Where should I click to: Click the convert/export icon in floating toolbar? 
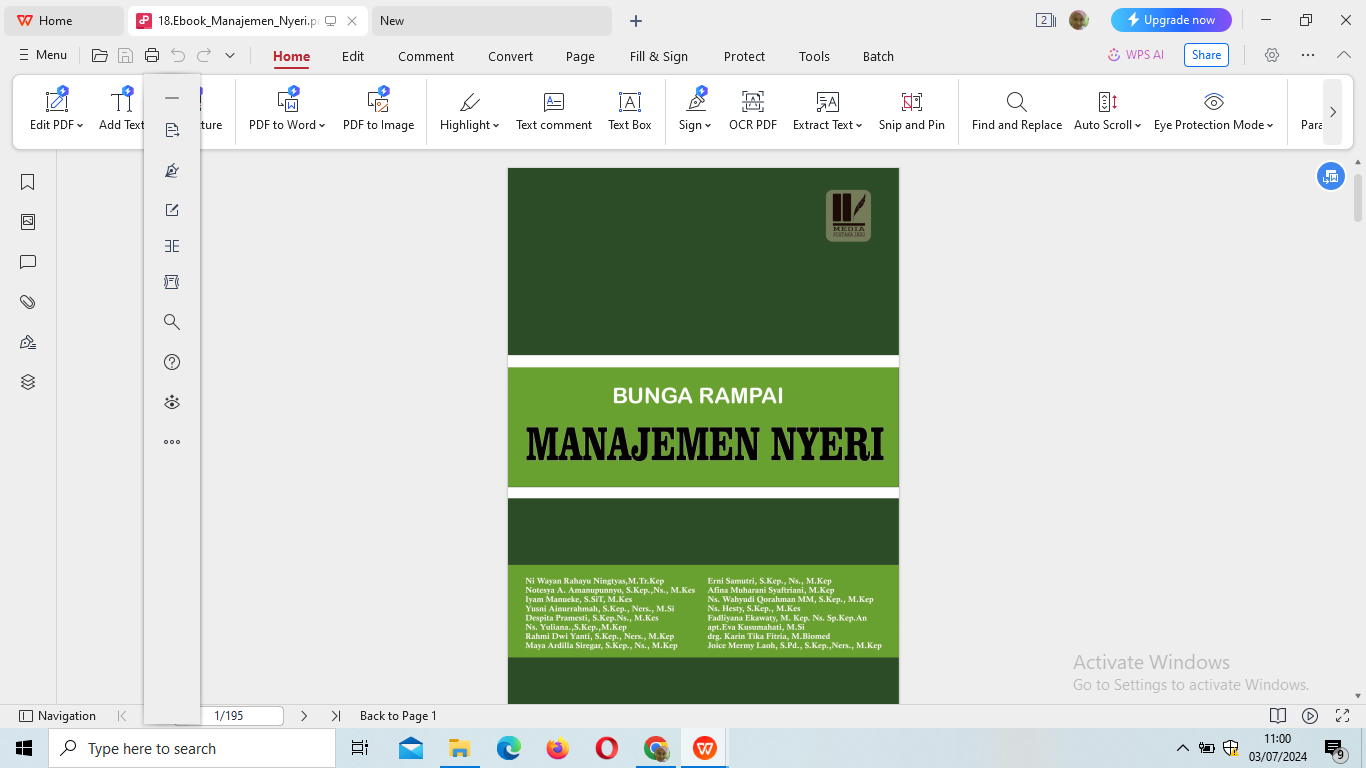pos(172,130)
